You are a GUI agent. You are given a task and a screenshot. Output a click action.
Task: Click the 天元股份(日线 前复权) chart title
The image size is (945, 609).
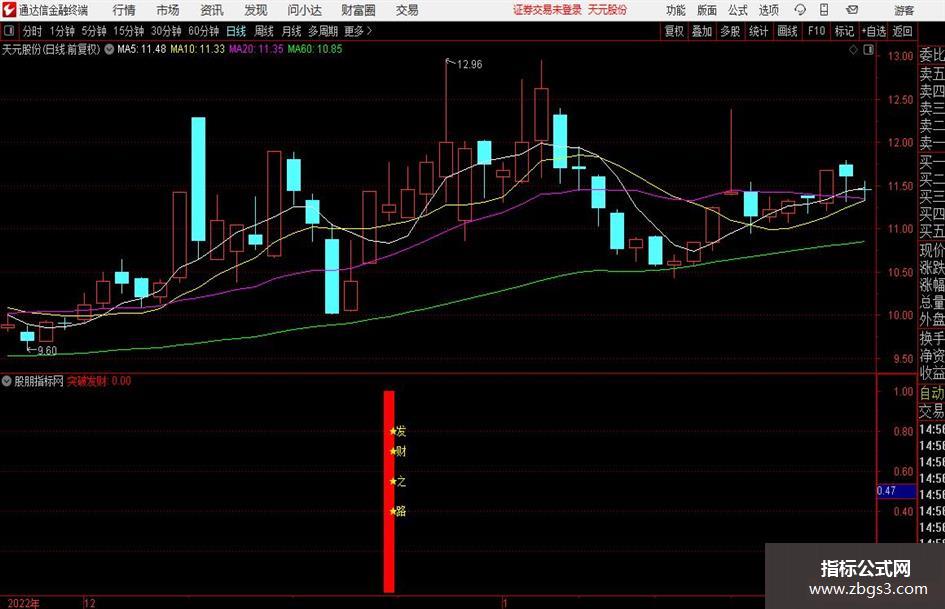click(51, 49)
